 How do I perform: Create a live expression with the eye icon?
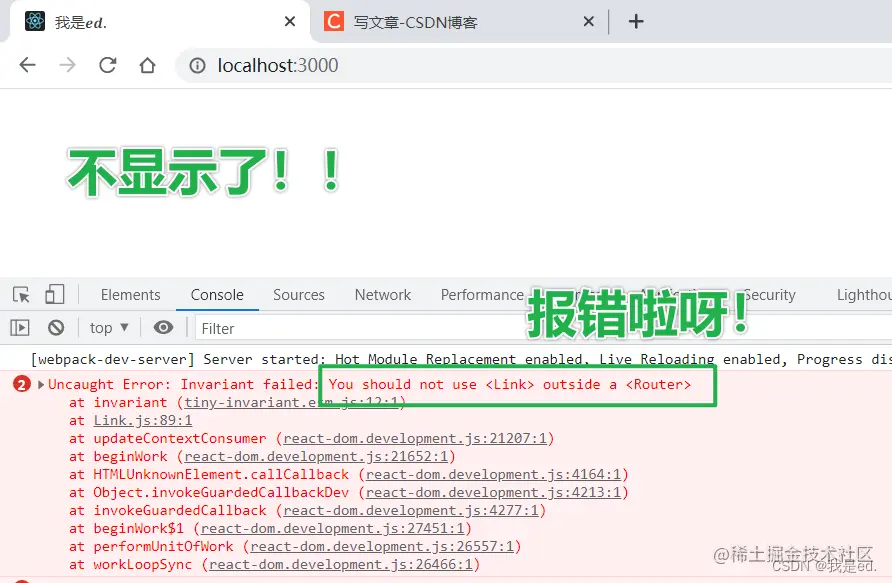point(161,327)
